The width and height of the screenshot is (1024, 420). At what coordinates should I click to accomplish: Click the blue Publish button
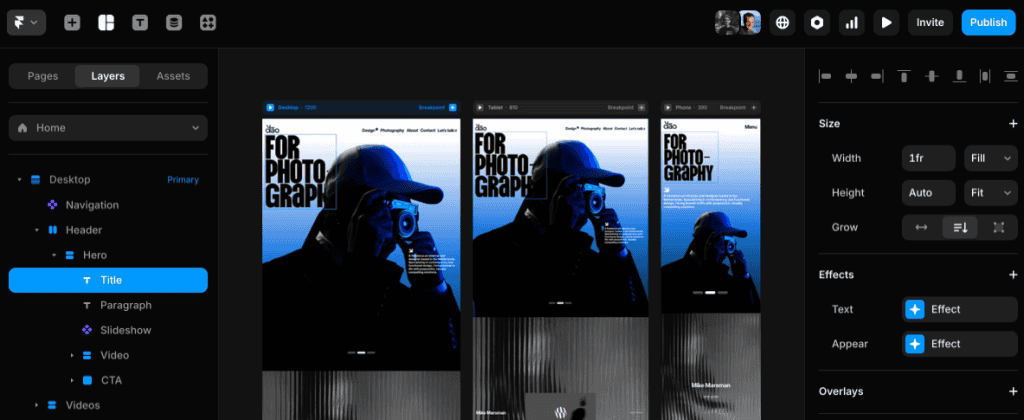click(x=988, y=22)
